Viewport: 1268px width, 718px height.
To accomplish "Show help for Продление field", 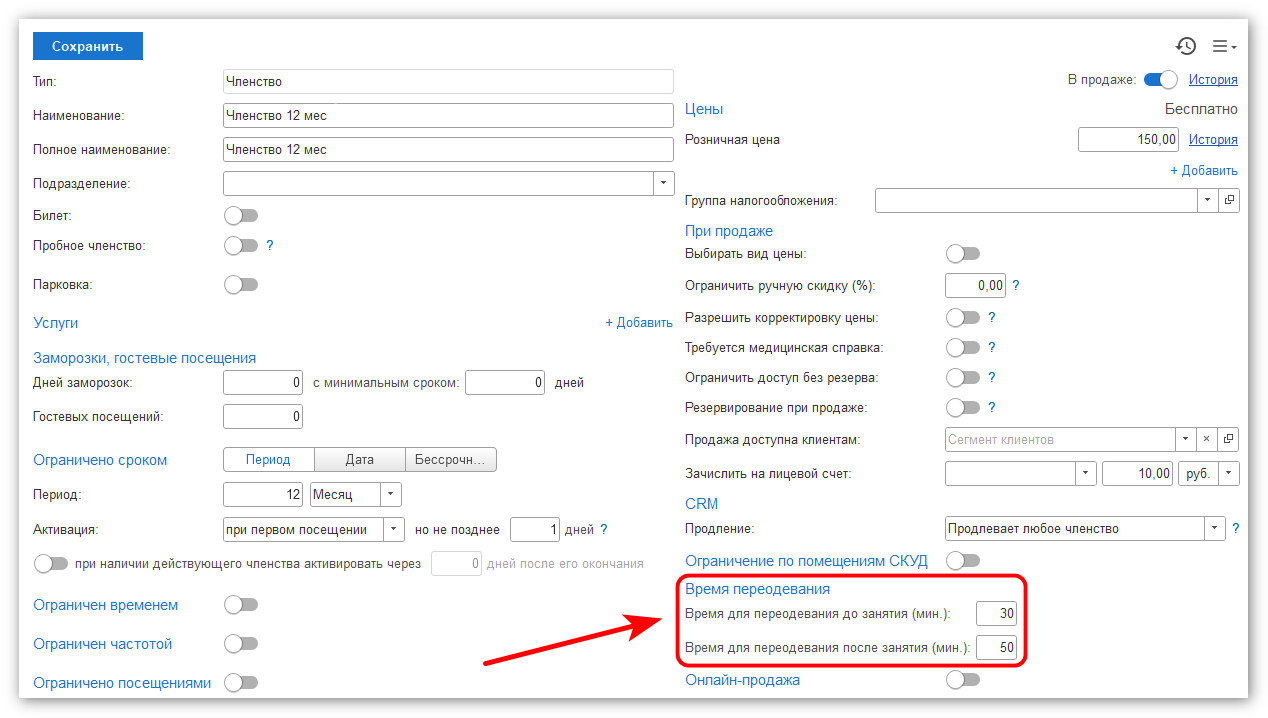I will [1236, 529].
